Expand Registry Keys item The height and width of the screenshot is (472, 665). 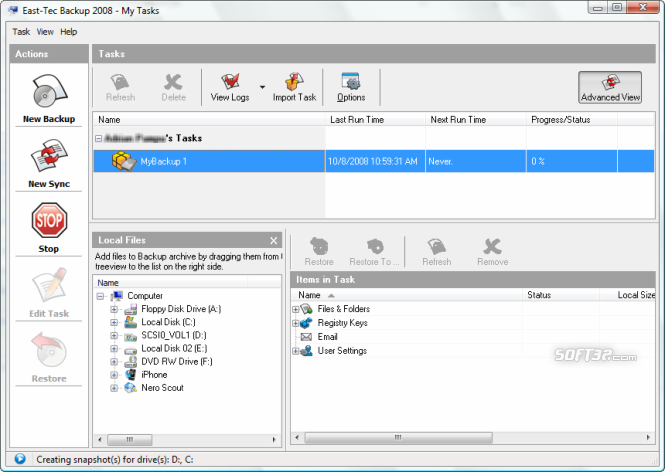click(x=296, y=324)
